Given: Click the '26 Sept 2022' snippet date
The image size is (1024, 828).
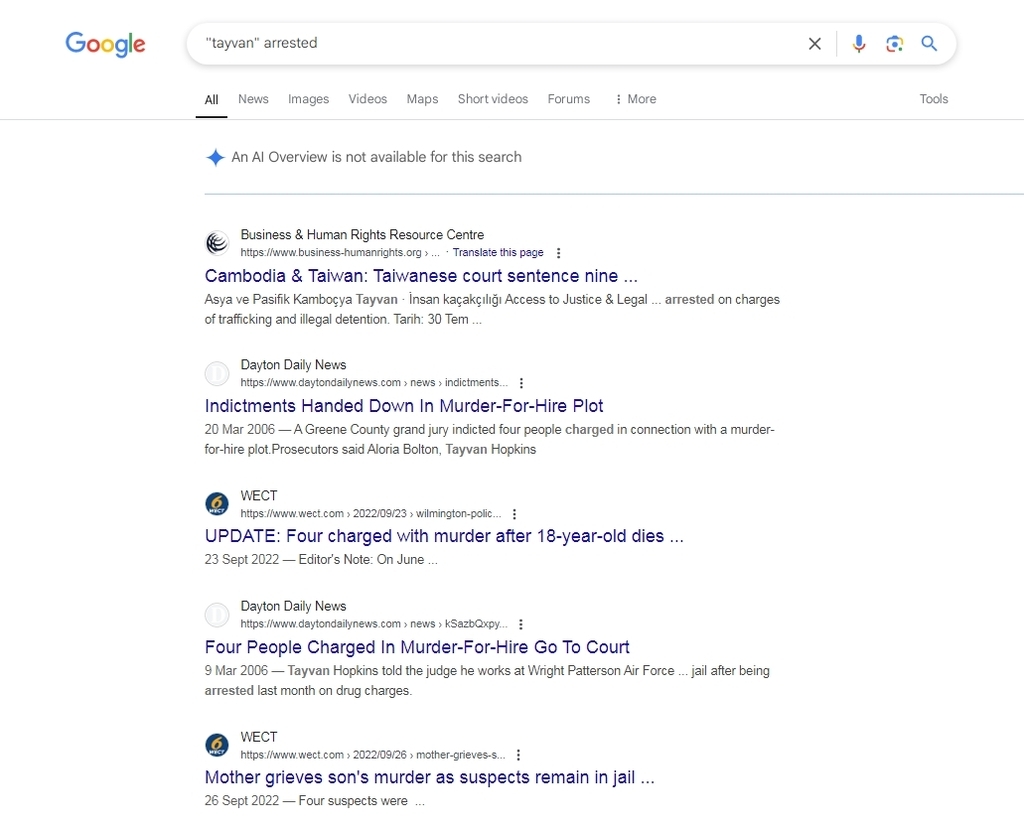Looking at the screenshot, I should click(x=242, y=801).
